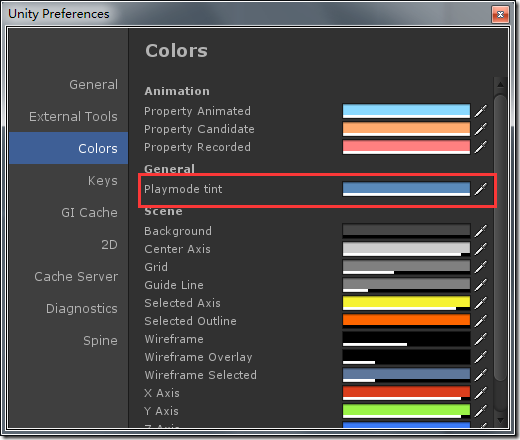Click eyedropper next to Property Recorded

pyautogui.click(x=481, y=147)
